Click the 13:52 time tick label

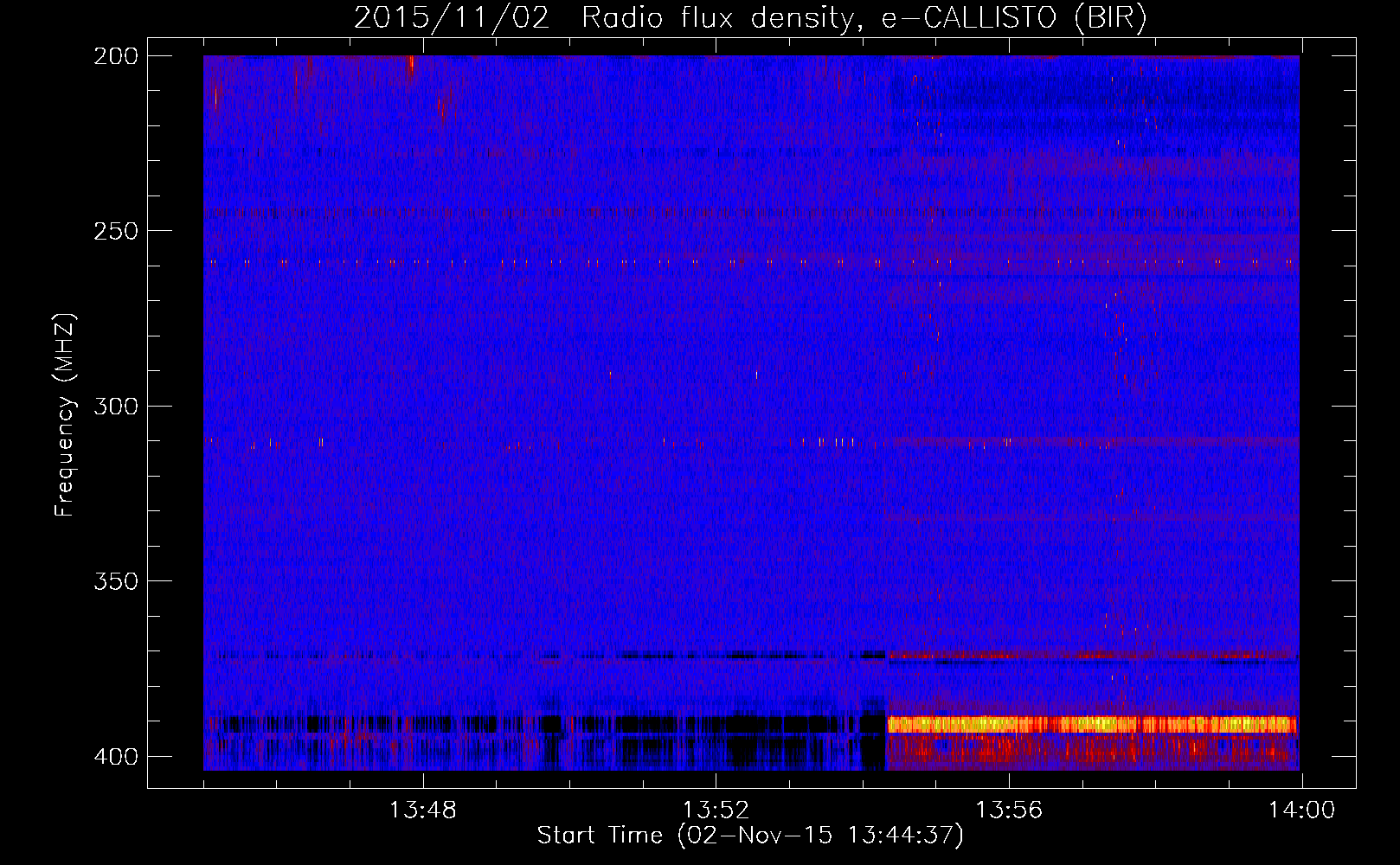click(x=716, y=811)
